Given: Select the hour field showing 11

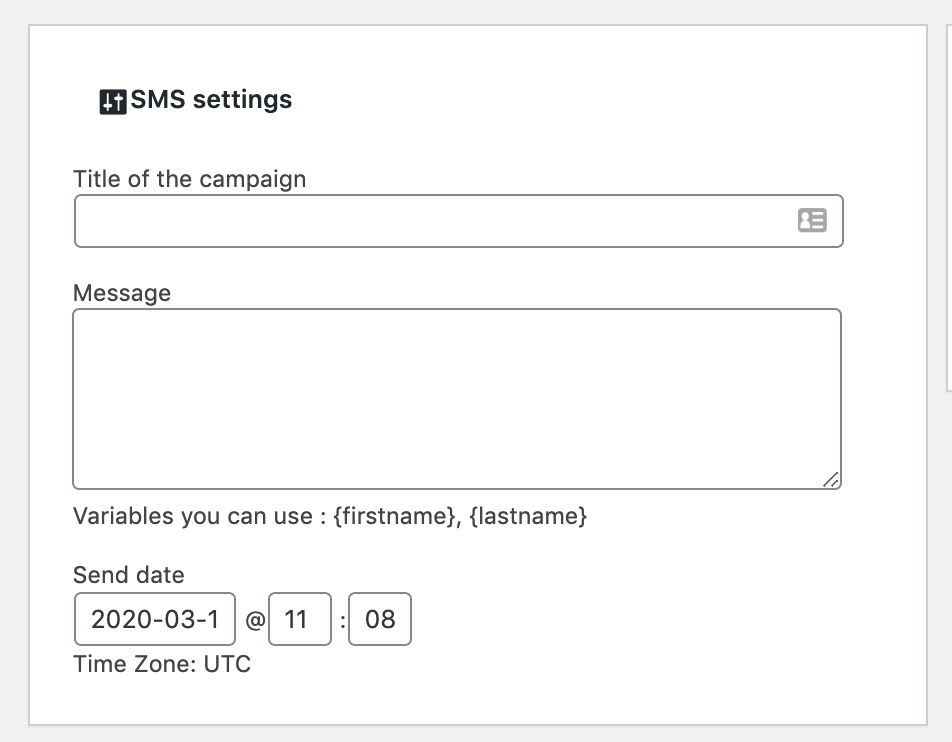Looking at the screenshot, I should pyautogui.click(x=300, y=619).
